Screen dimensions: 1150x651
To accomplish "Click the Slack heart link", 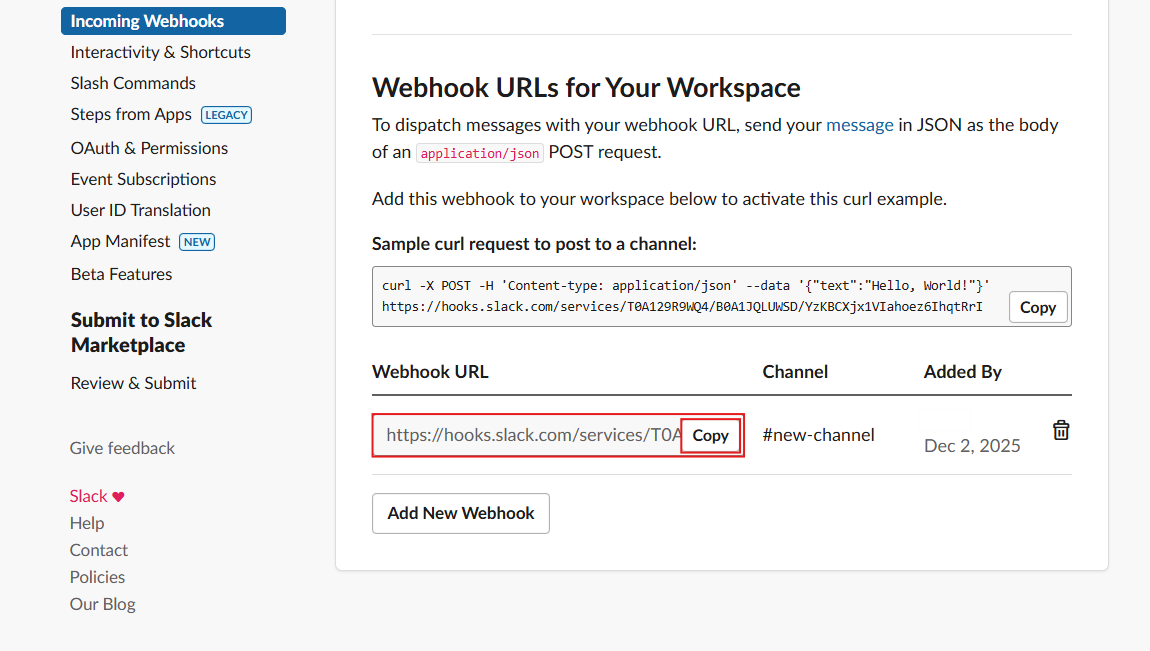I will [x=97, y=496].
